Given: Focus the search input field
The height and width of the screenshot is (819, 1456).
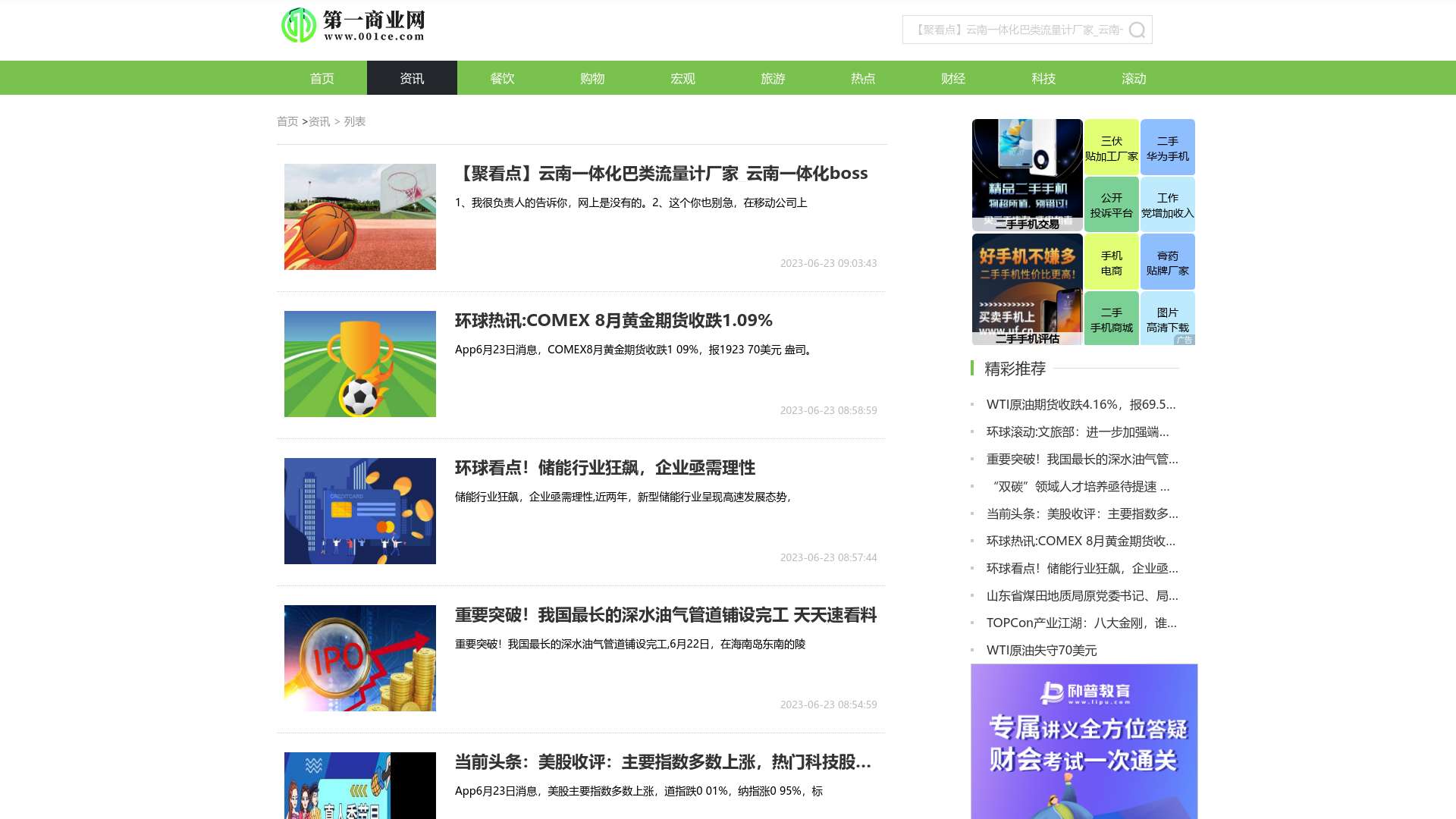Looking at the screenshot, I should 1016,30.
